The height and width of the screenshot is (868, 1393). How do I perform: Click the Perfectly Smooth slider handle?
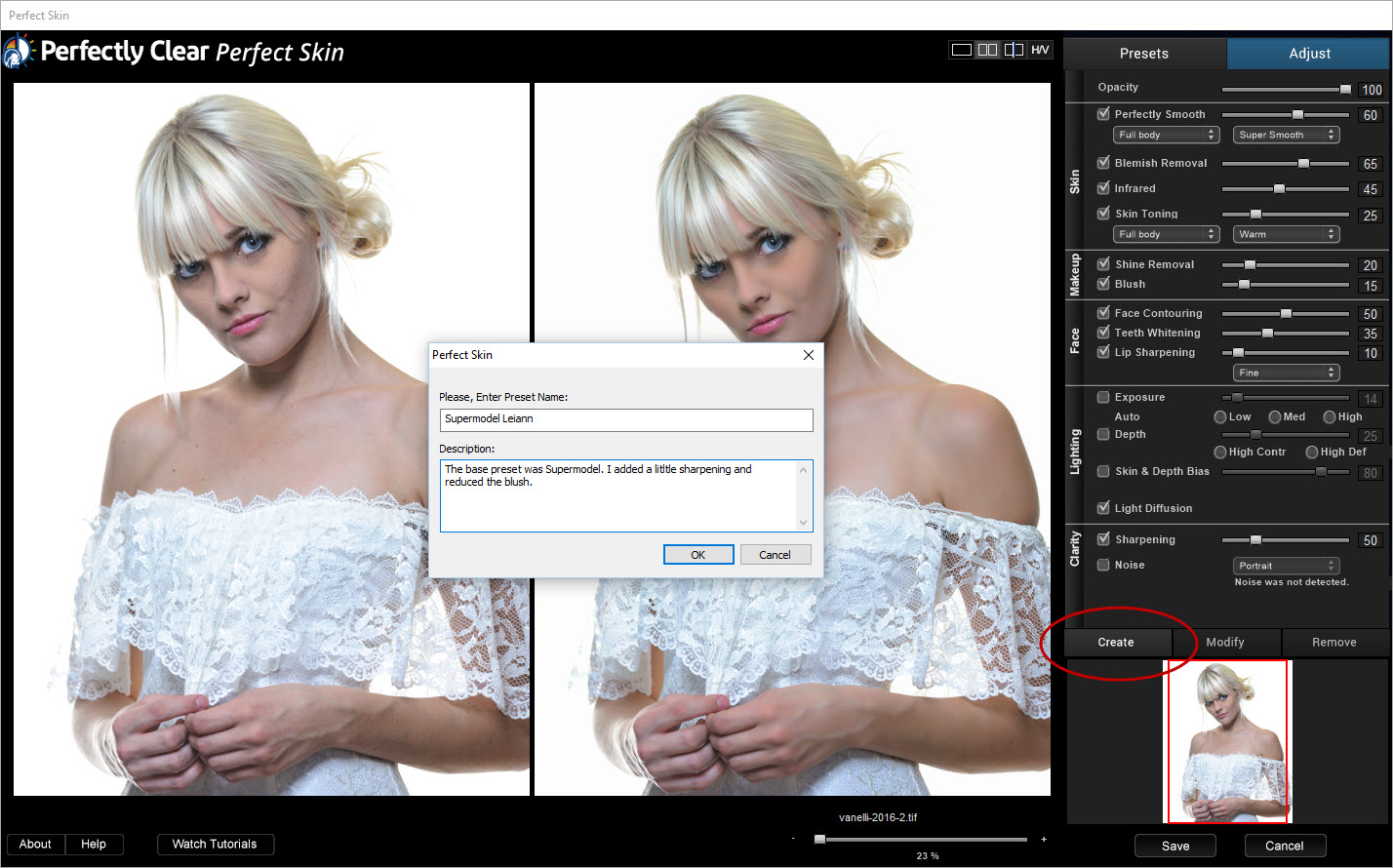click(x=1297, y=114)
